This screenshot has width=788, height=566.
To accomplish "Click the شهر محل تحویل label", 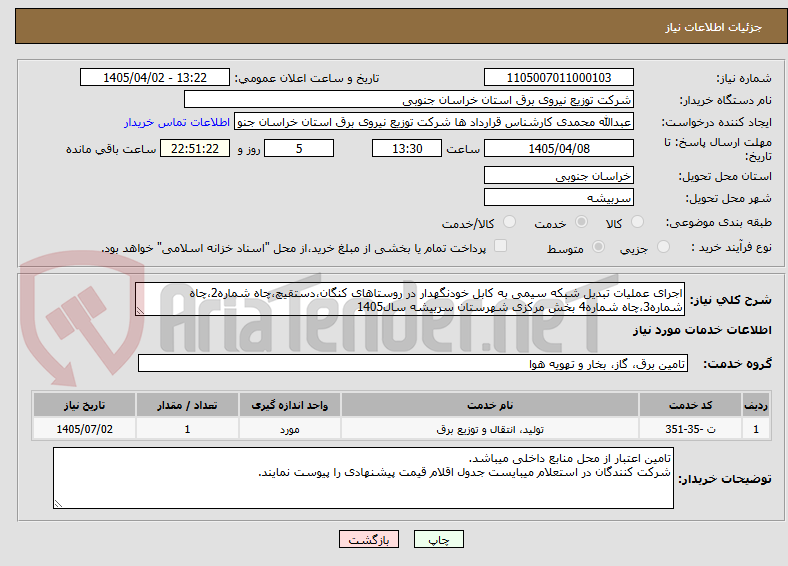I will (x=729, y=199).
